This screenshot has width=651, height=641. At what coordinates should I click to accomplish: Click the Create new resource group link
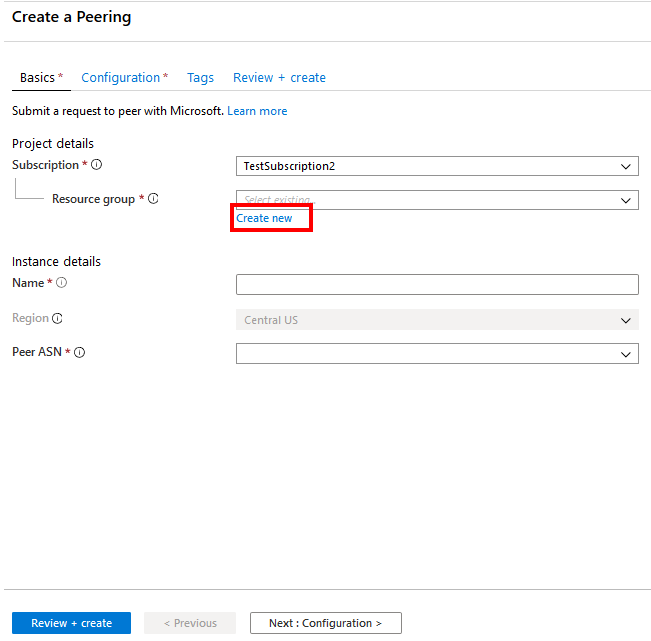[264, 218]
